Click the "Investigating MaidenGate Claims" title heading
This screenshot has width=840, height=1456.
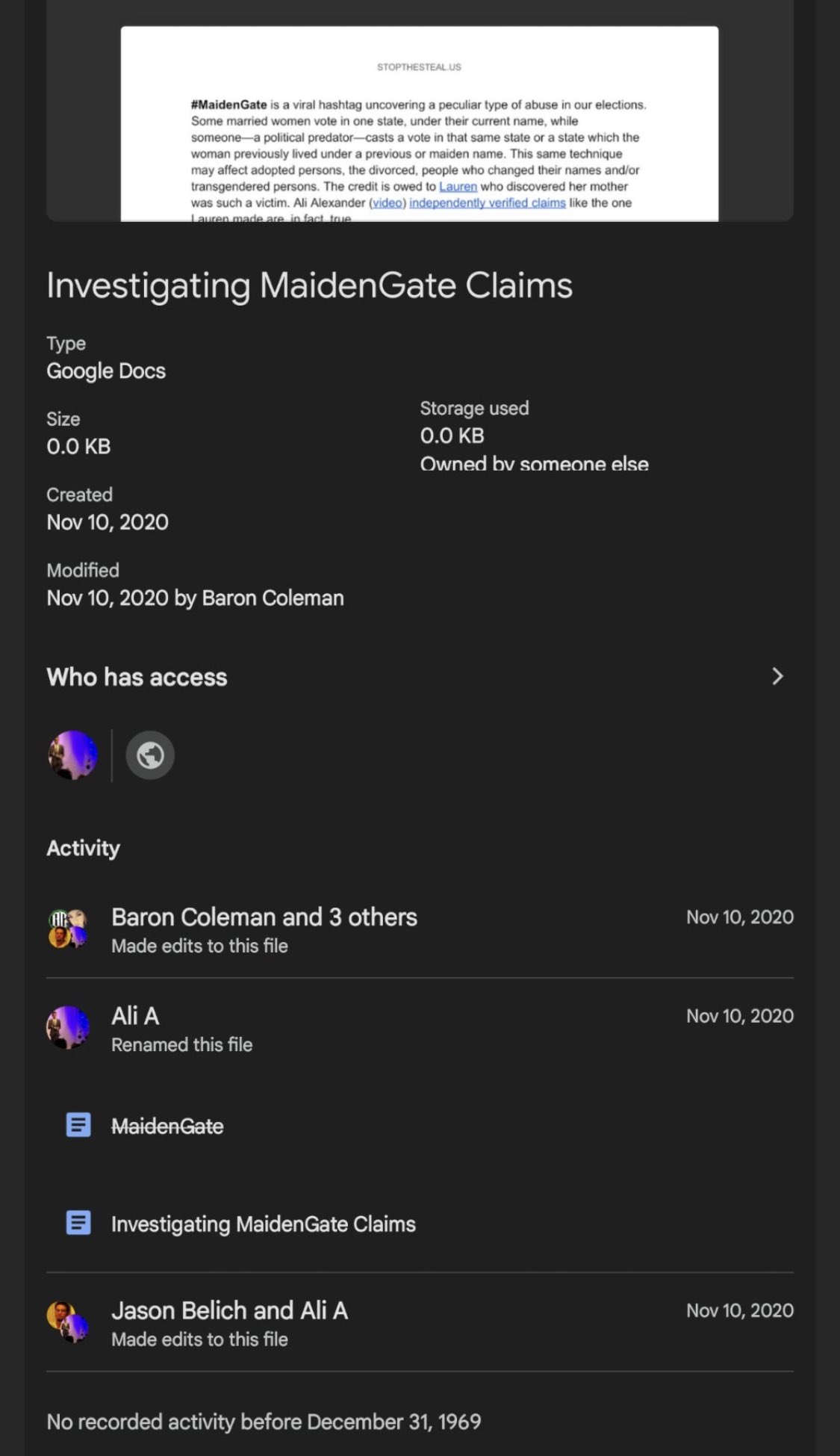309,285
